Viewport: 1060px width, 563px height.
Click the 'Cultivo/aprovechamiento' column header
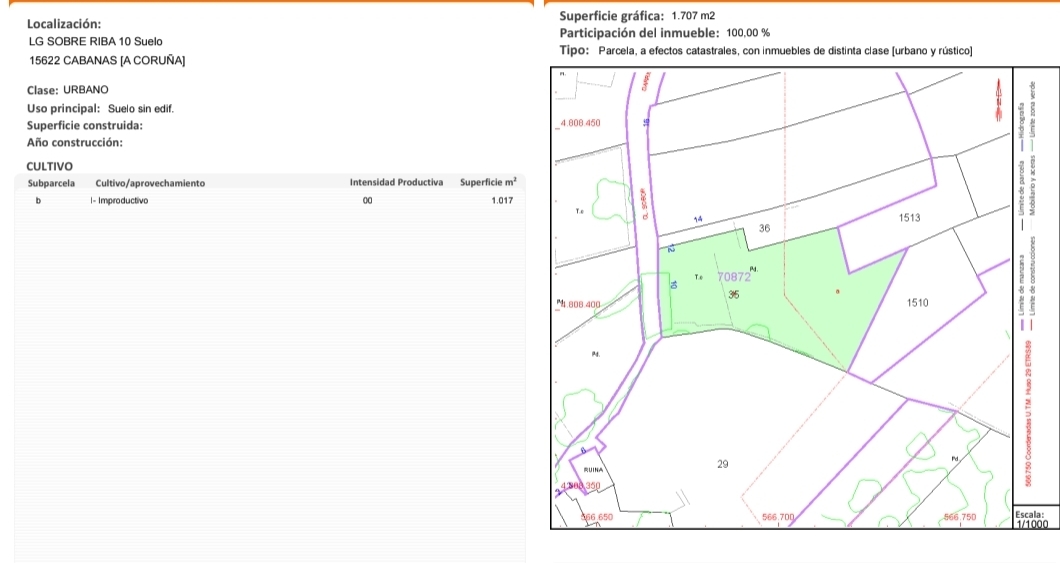[150, 183]
